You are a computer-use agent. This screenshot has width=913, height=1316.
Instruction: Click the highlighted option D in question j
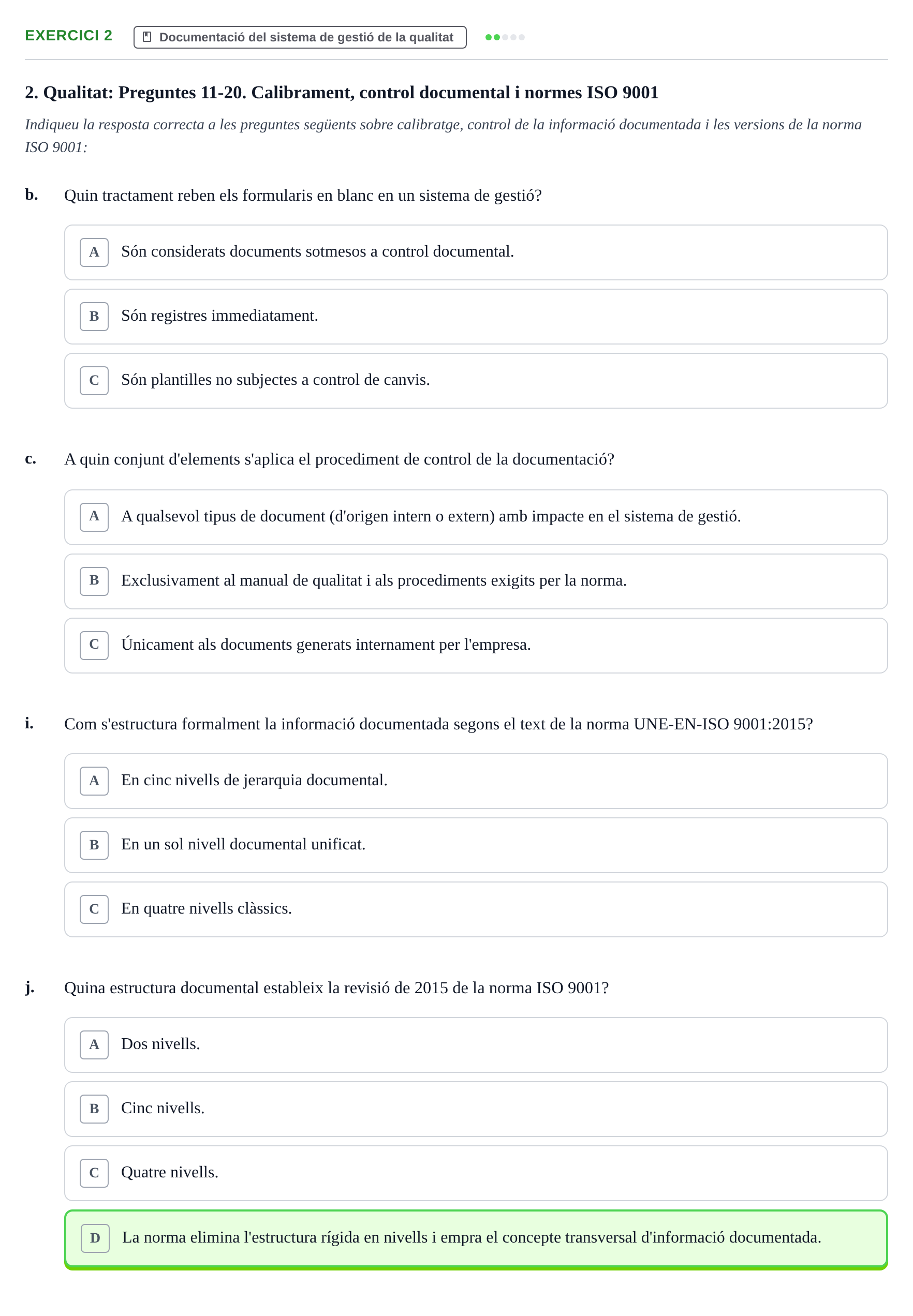(x=475, y=1238)
